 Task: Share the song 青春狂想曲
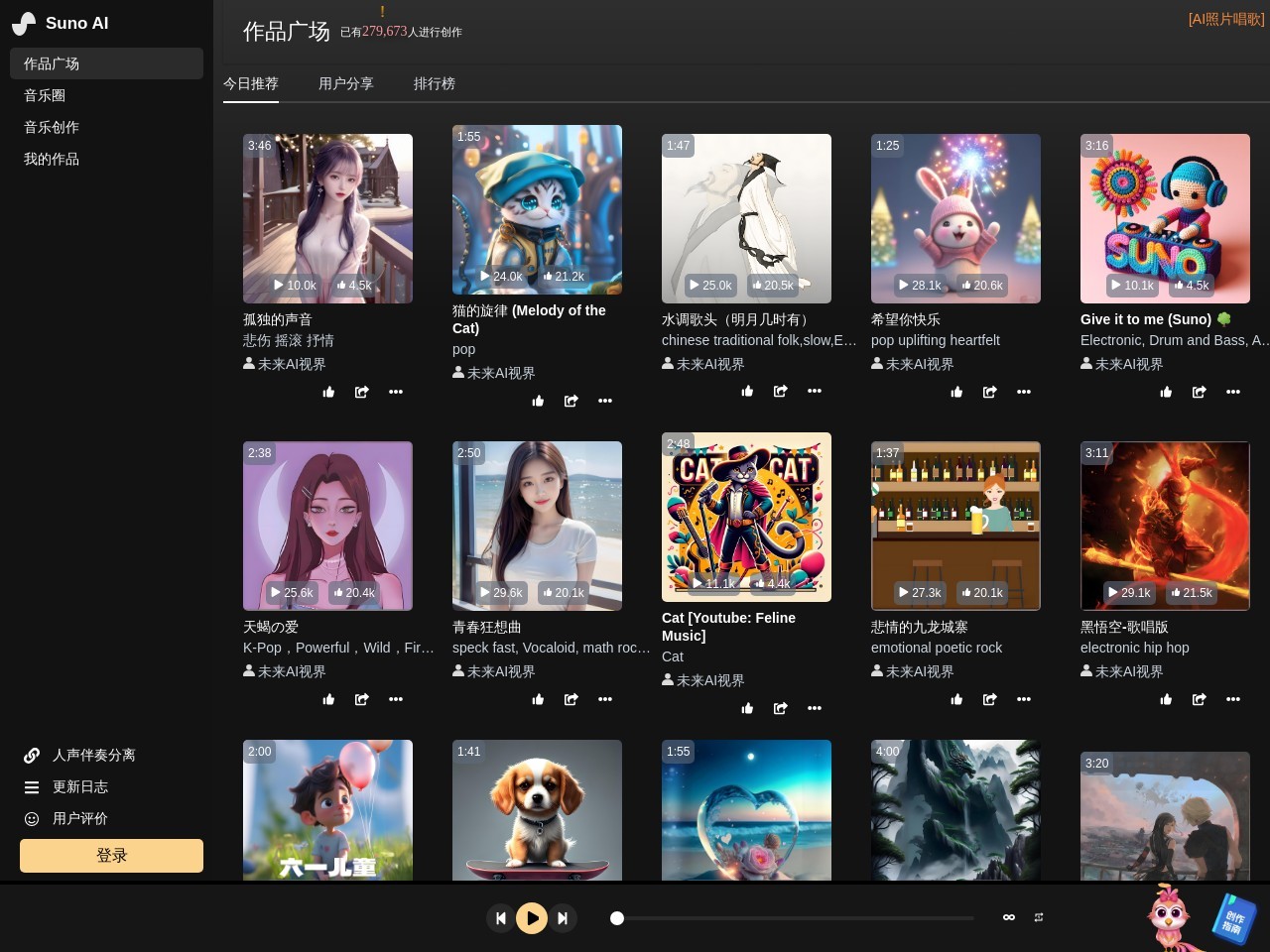click(x=571, y=700)
